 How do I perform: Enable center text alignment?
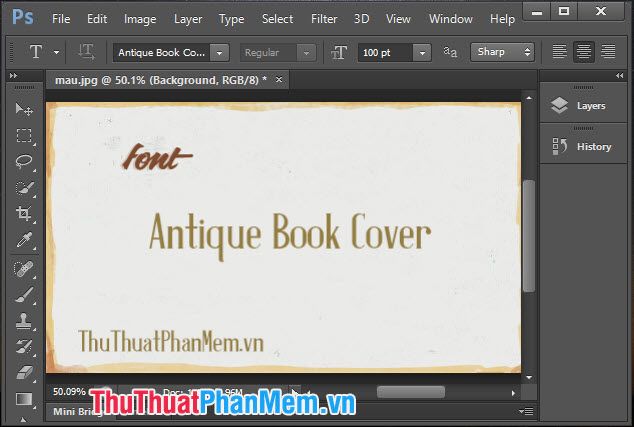pos(583,52)
